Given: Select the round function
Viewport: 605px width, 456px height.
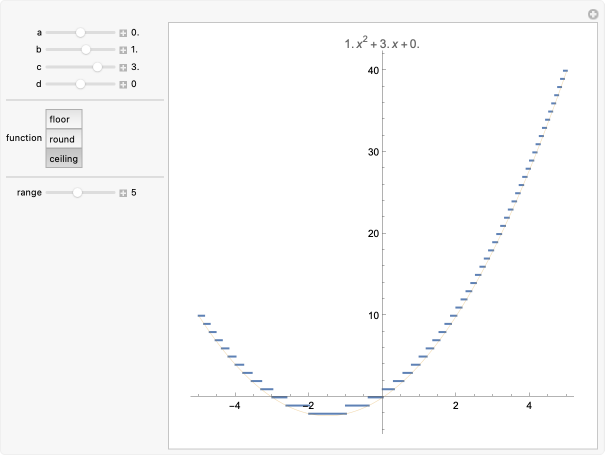Looking at the screenshot, I should point(63,139).
